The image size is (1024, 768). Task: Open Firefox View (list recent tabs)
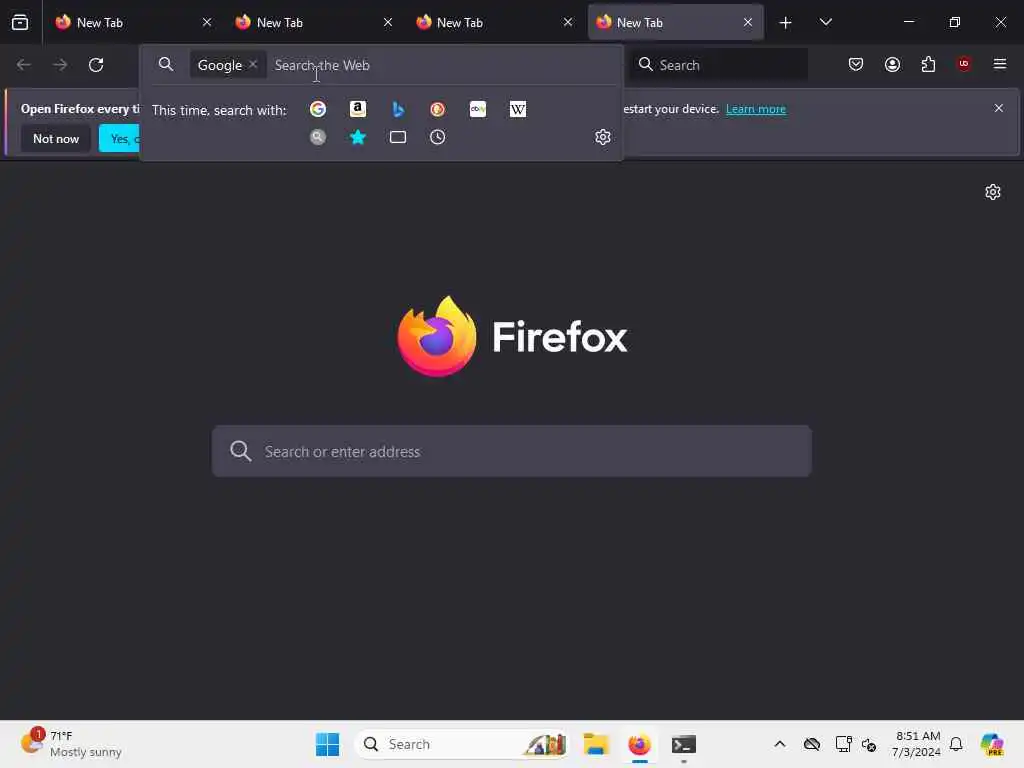[20, 22]
